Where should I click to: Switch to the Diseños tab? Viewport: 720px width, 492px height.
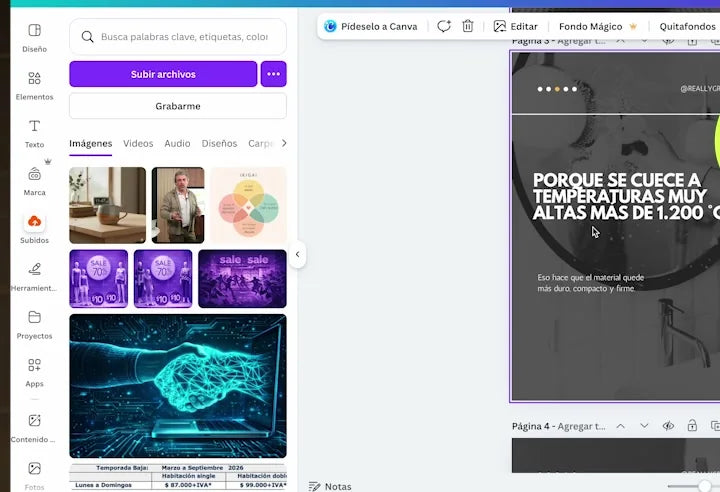click(x=219, y=144)
